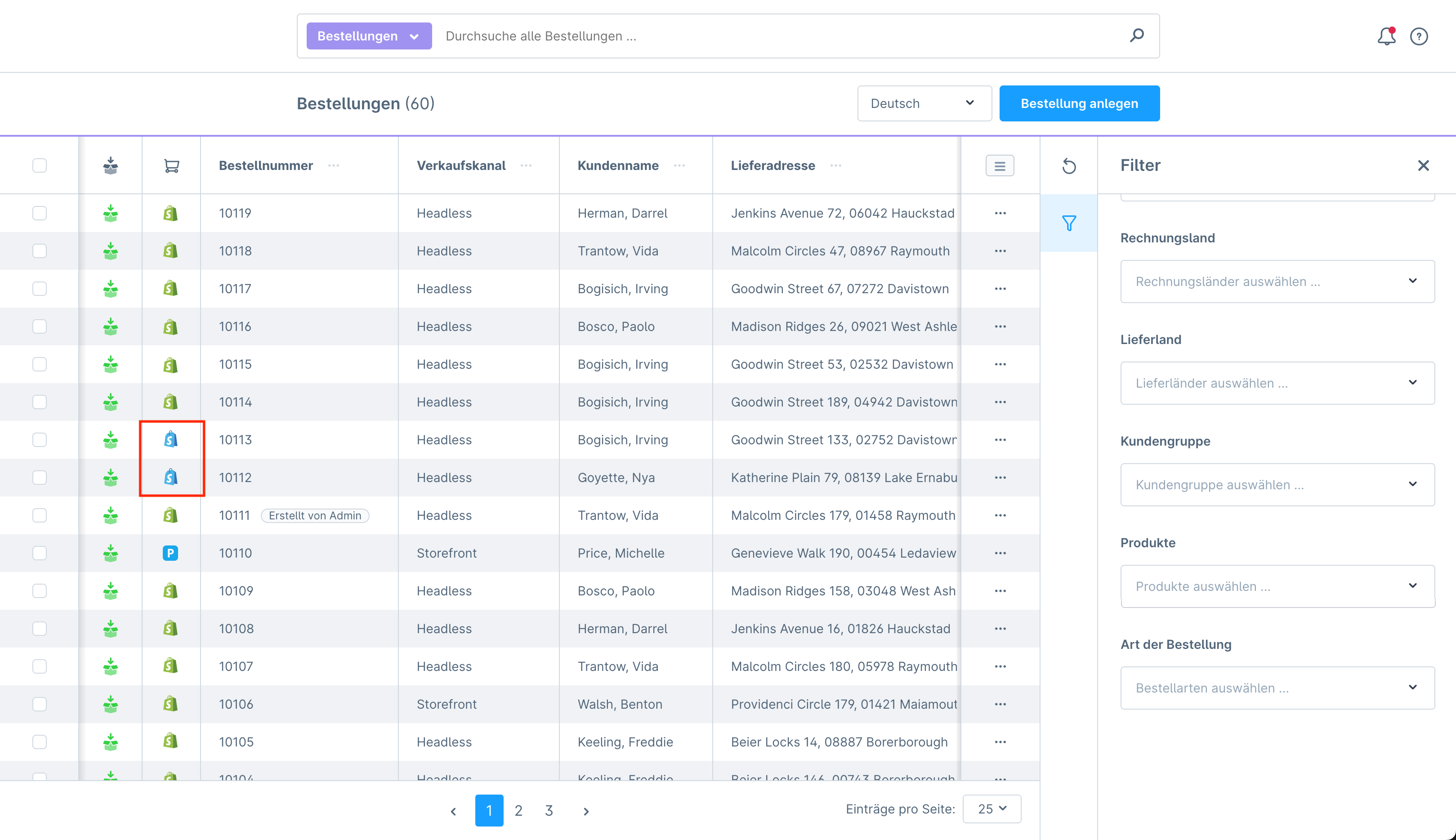1456x840 pixels.
Task: Open the entries per page dropdown
Action: [x=992, y=809]
